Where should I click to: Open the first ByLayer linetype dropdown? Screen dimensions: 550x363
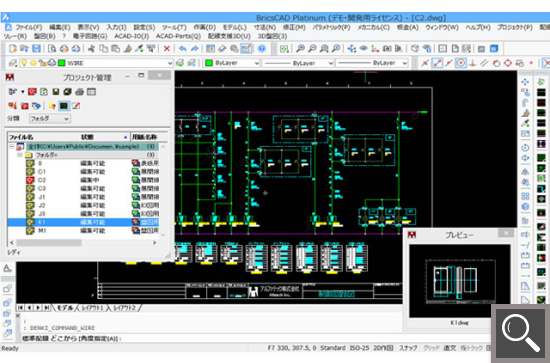tap(330, 63)
